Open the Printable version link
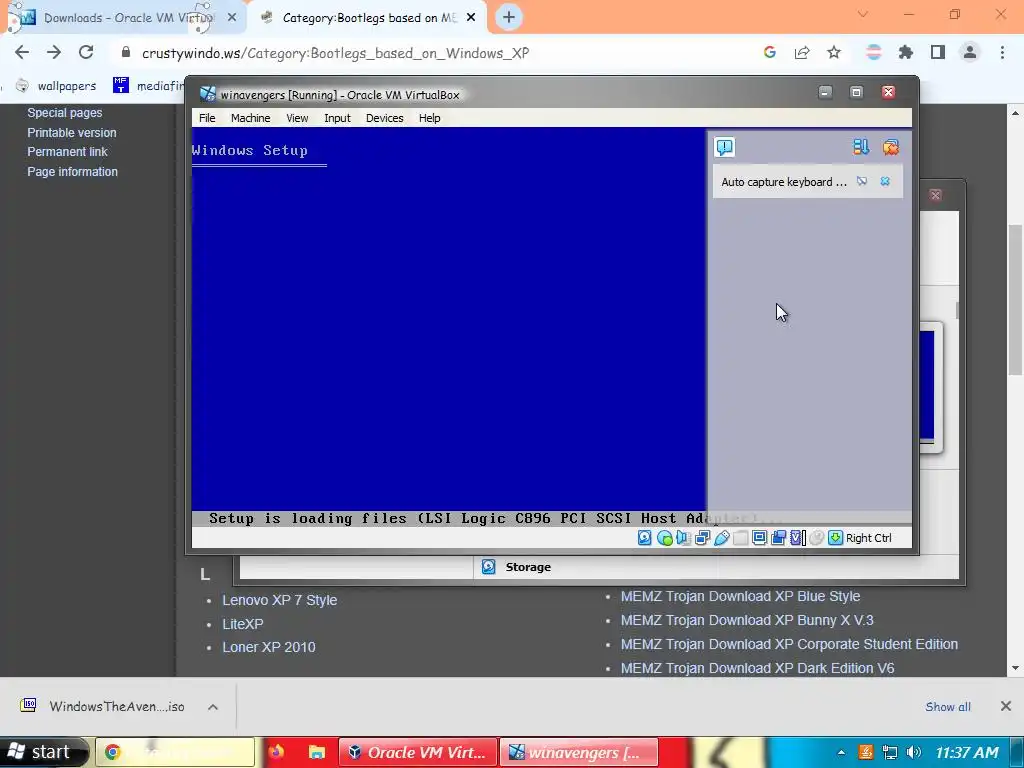 [x=72, y=133]
